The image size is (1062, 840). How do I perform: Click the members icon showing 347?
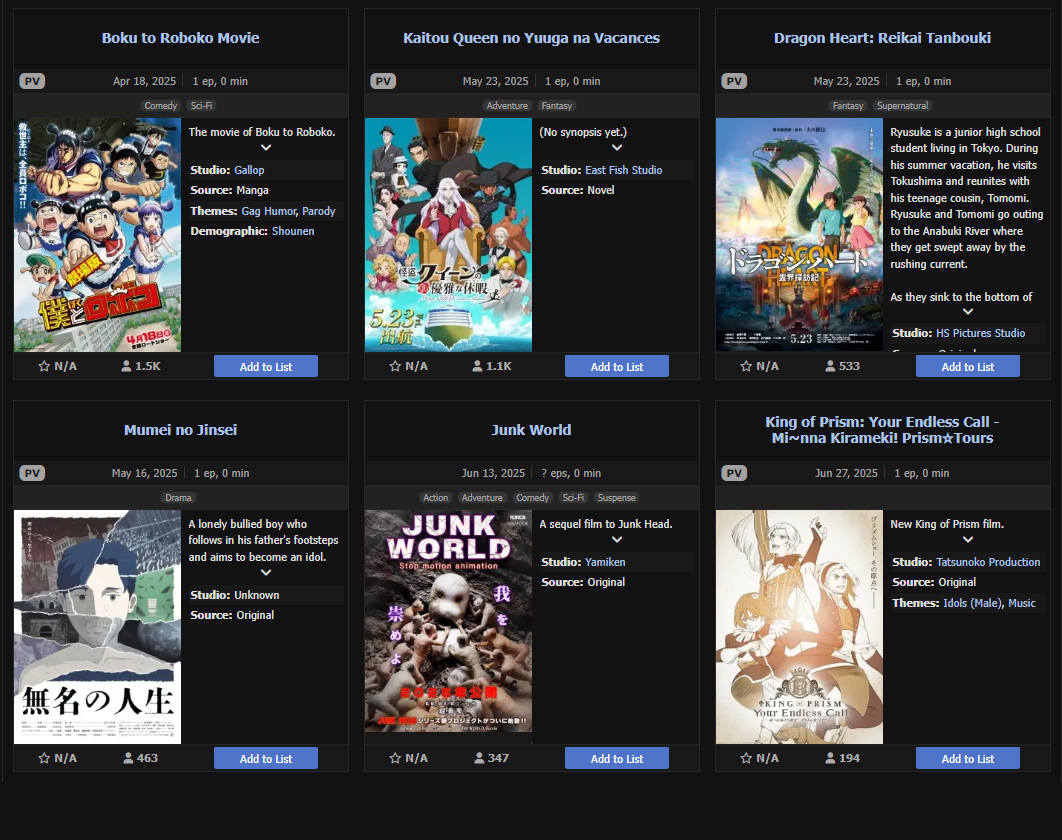click(x=479, y=758)
